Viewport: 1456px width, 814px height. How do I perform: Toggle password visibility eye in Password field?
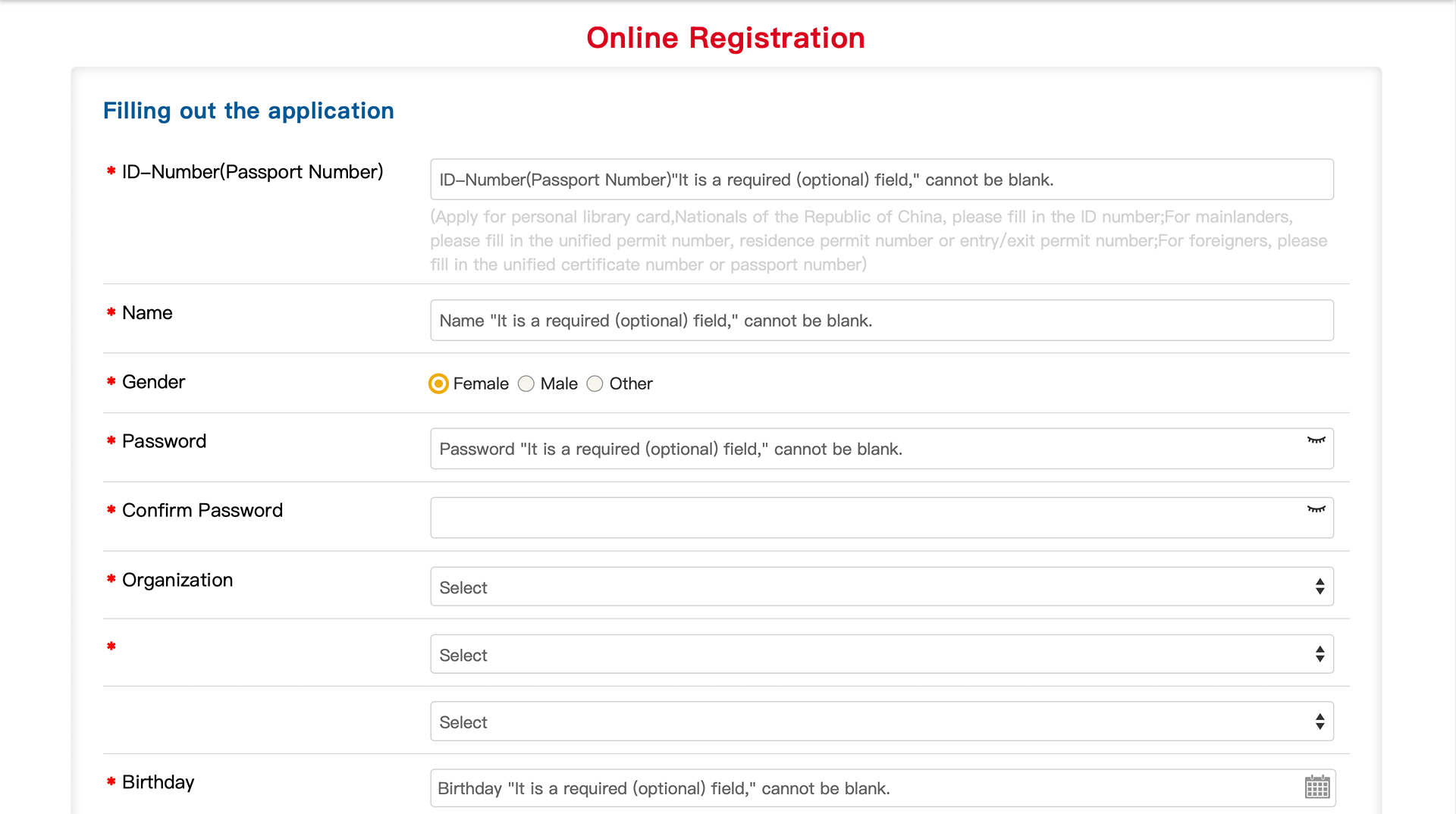click(x=1316, y=440)
